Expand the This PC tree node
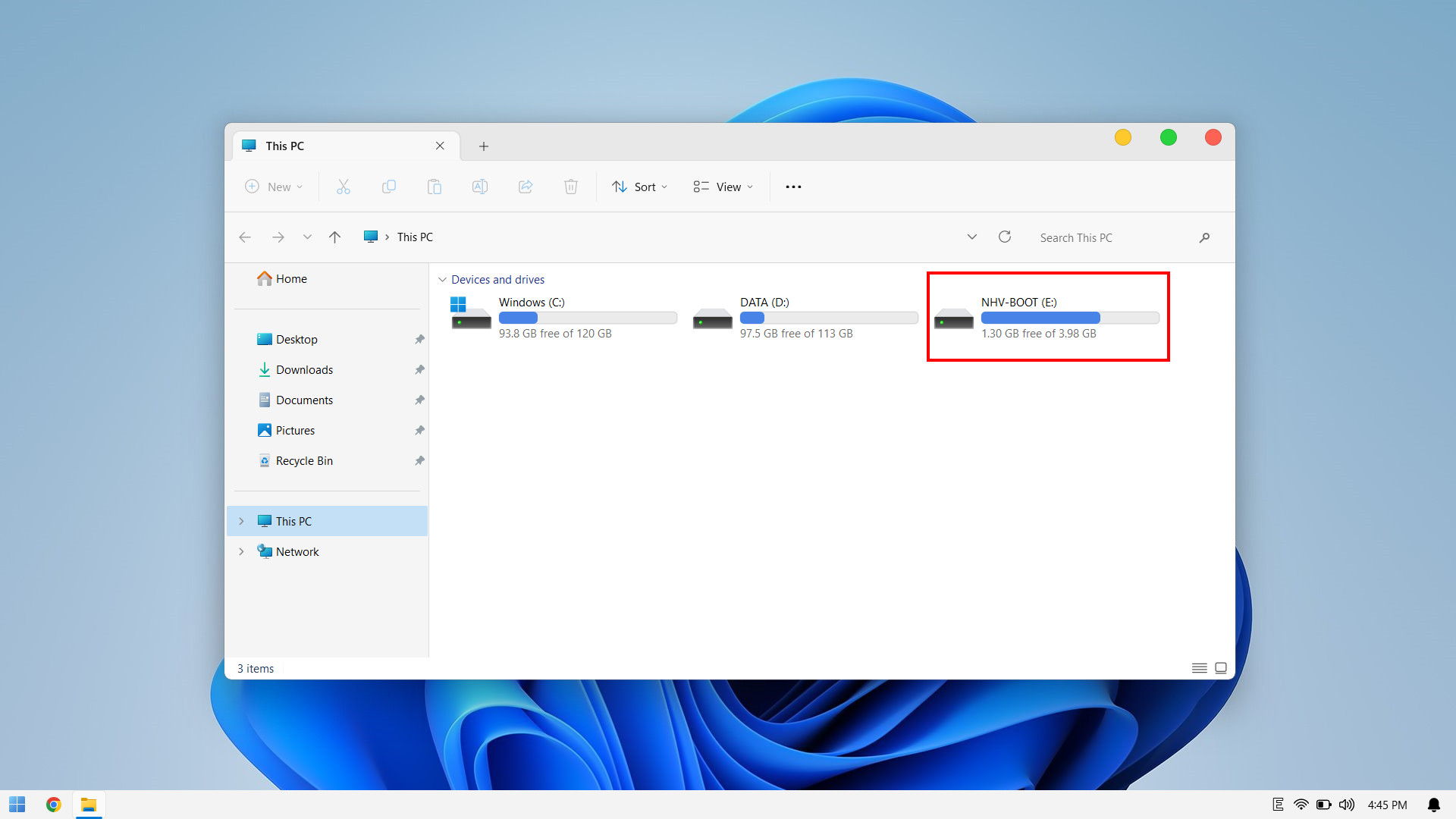1456x819 pixels. pyautogui.click(x=241, y=521)
